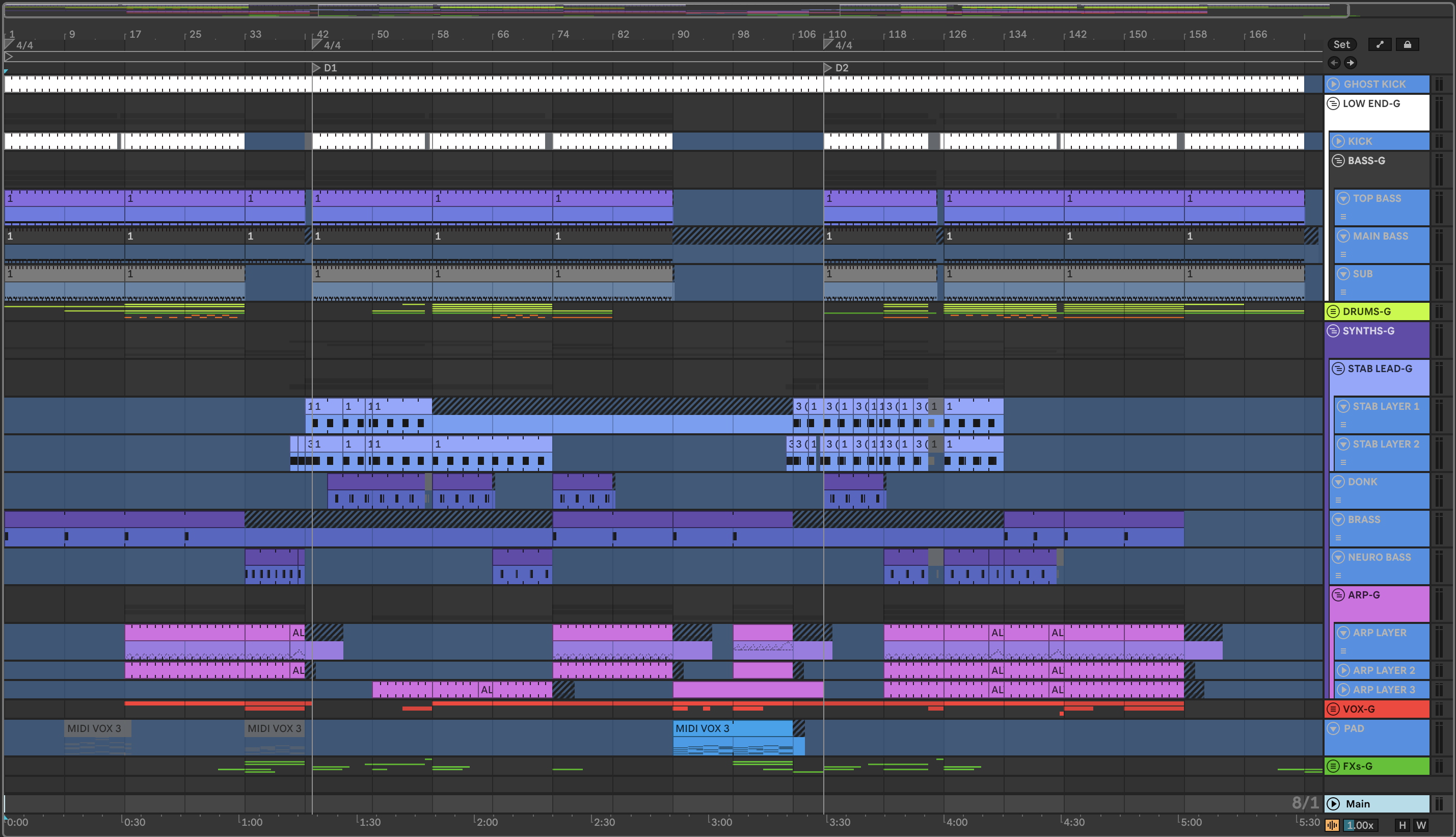Jump to next locator arrow
Image resolution: width=1456 pixels, height=837 pixels.
[1351, 63]
